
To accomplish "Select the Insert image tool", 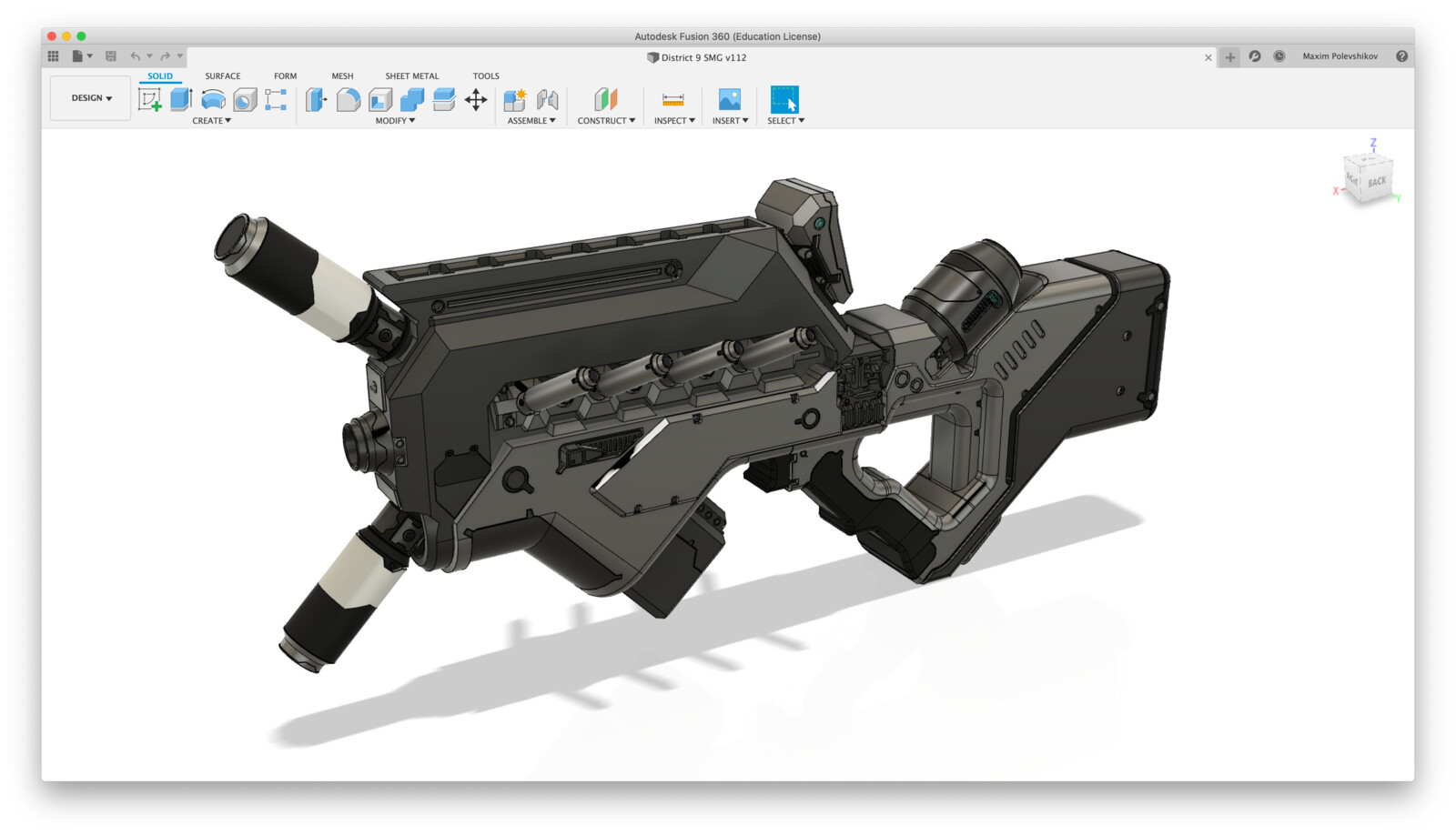I will (x=730, y=99).
